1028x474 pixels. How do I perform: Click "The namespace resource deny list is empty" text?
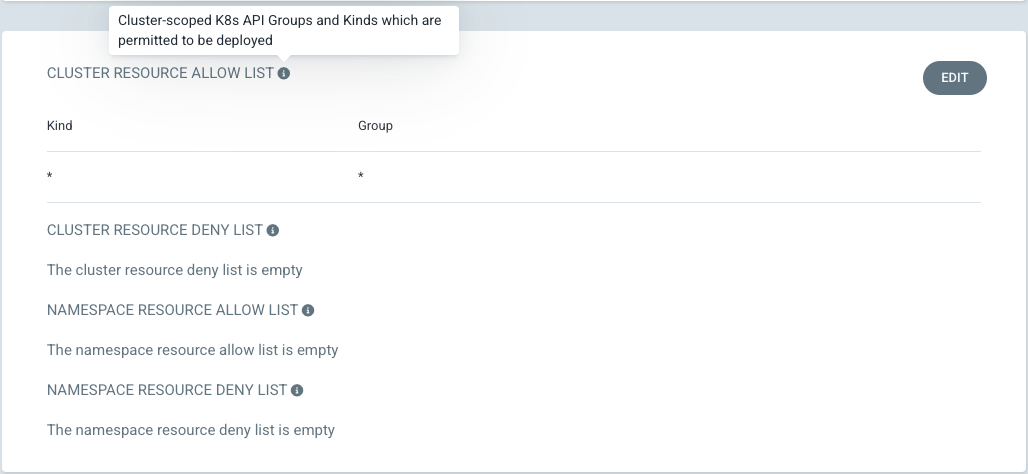191,430
